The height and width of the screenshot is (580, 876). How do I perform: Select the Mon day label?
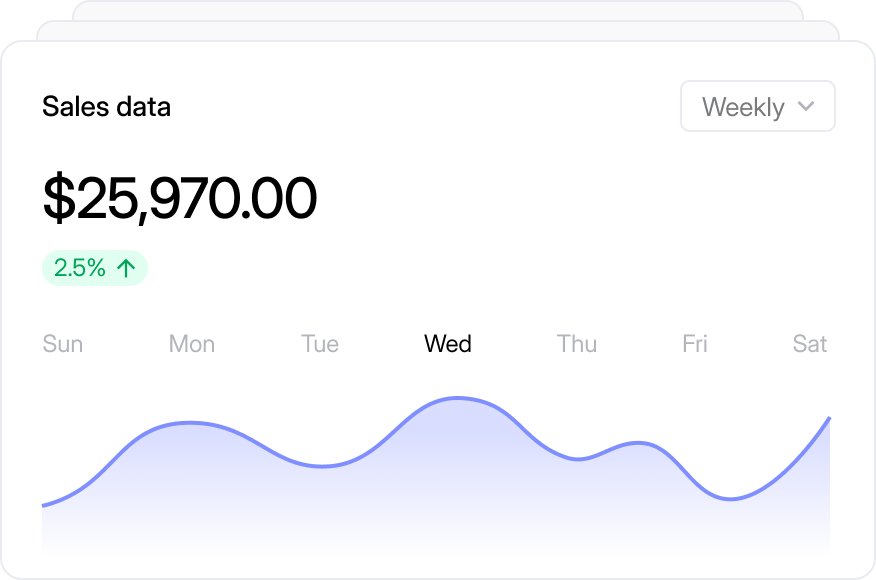click(x=192, y=344)
